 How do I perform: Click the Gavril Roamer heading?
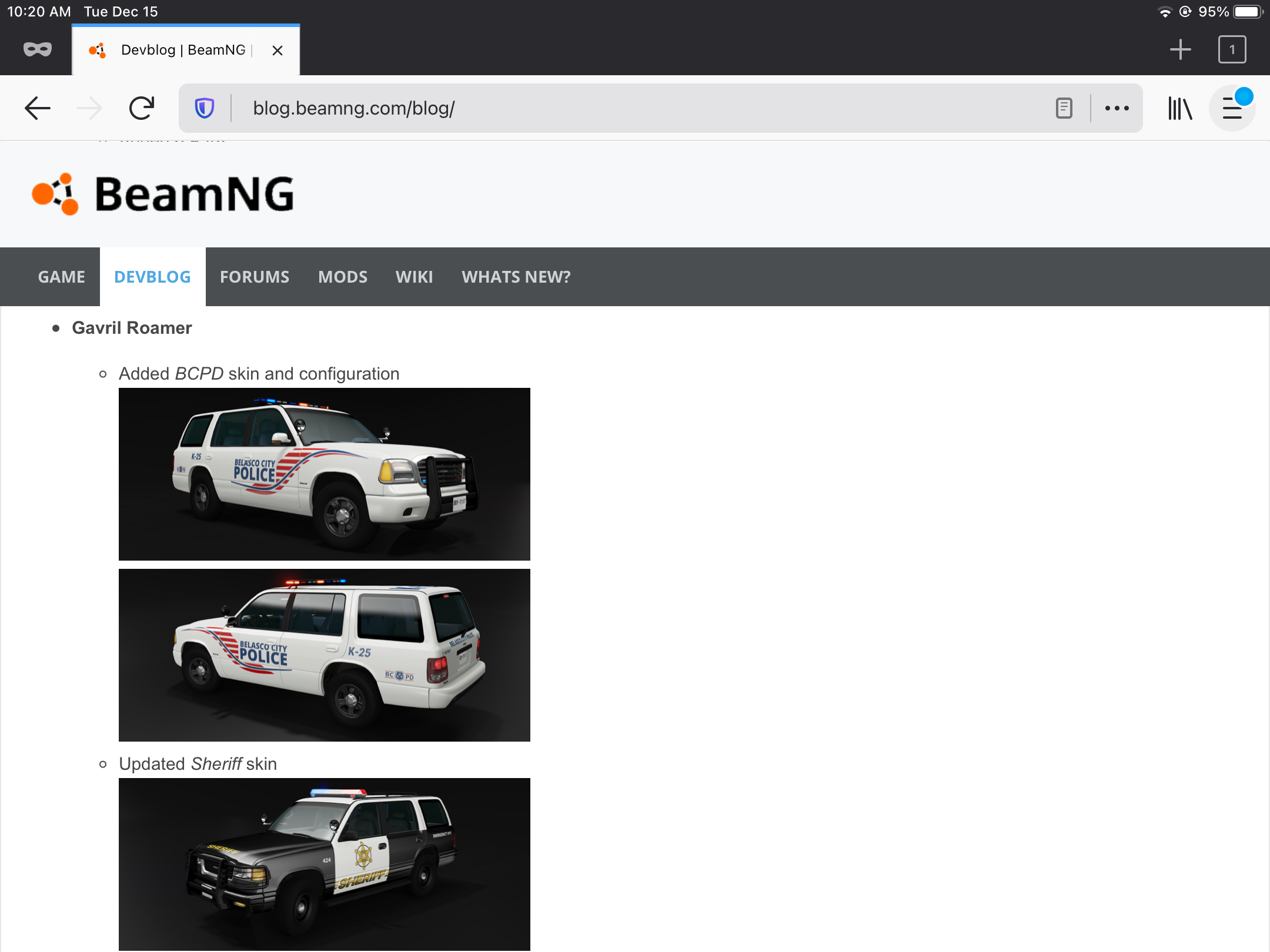pyautogui.click(x=132, y=328)
